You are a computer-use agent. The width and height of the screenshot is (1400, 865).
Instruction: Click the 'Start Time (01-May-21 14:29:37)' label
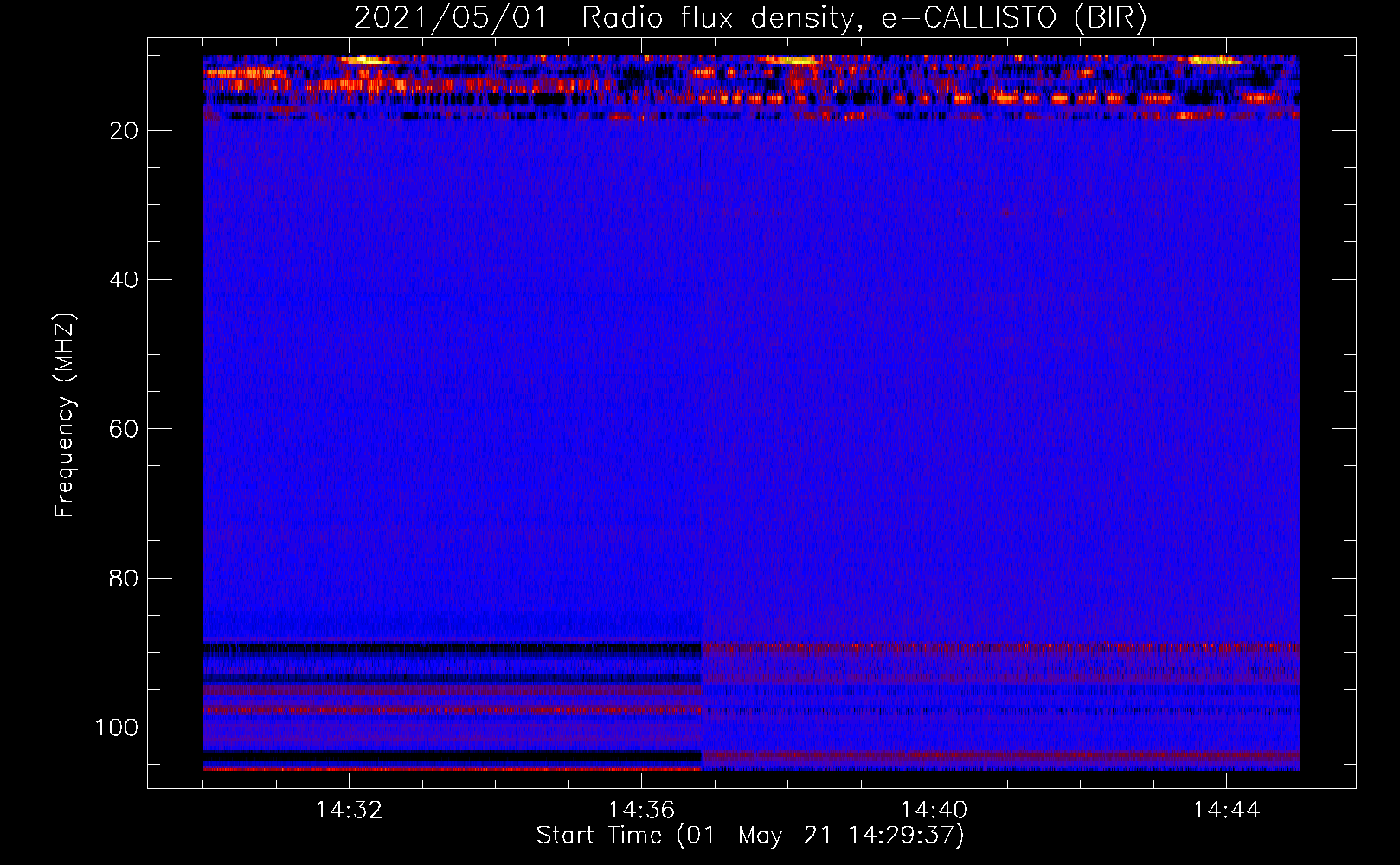click(750, 836)
